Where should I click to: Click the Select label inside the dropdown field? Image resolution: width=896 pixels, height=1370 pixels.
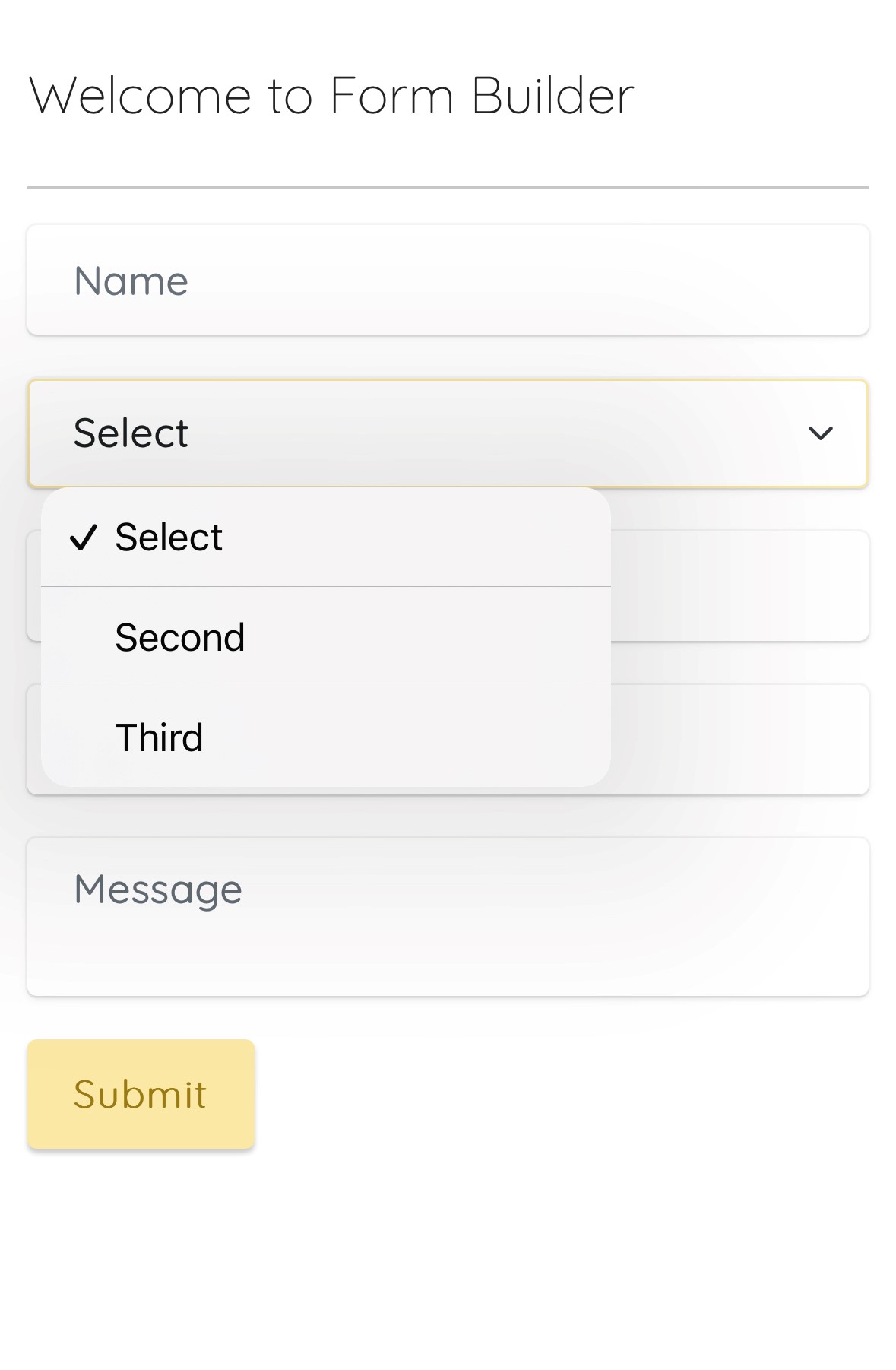(131, 433)
